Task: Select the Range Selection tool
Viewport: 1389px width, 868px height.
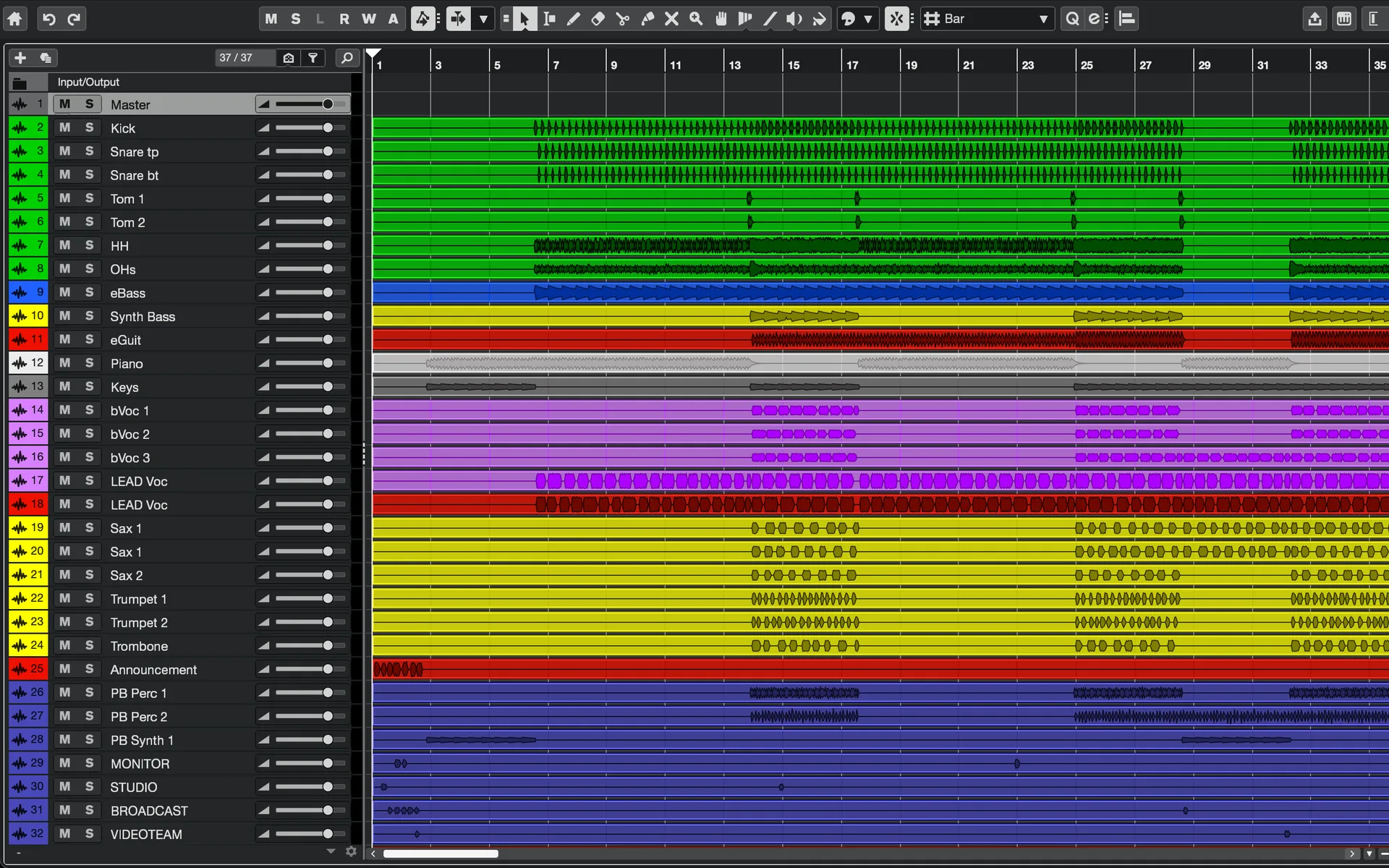Action: click(x=549, y=19)
